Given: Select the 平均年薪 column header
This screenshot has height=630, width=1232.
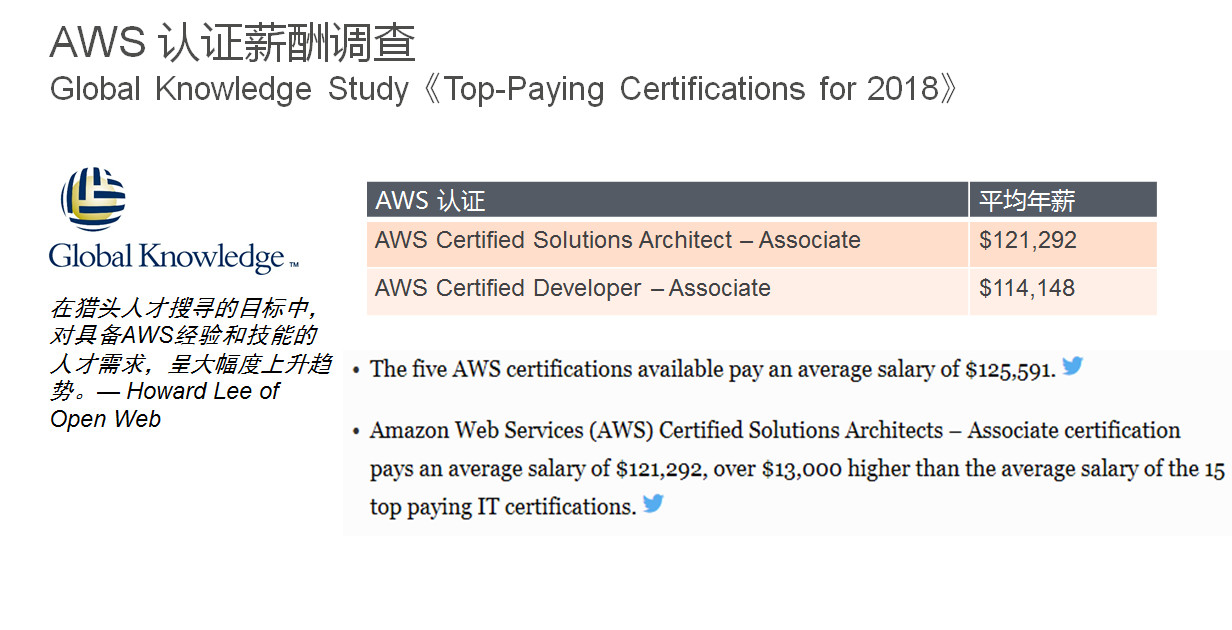Looking at the screenshot, I should (x=1063, y=200).
